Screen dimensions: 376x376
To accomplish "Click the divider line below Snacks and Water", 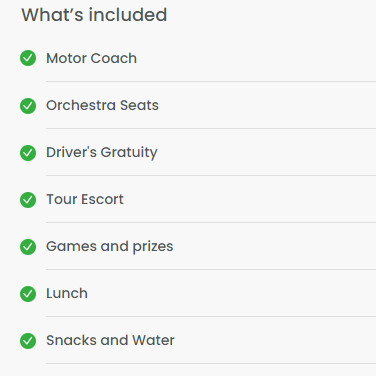I will 211,363.
